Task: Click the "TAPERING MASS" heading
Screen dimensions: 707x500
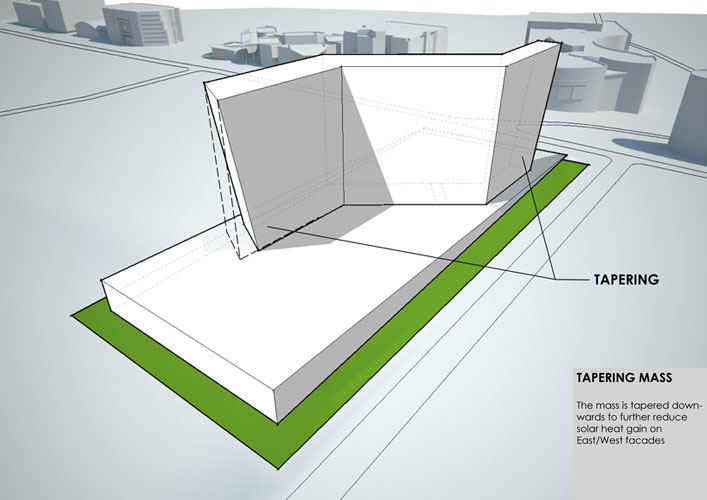Action: point(624,377)
